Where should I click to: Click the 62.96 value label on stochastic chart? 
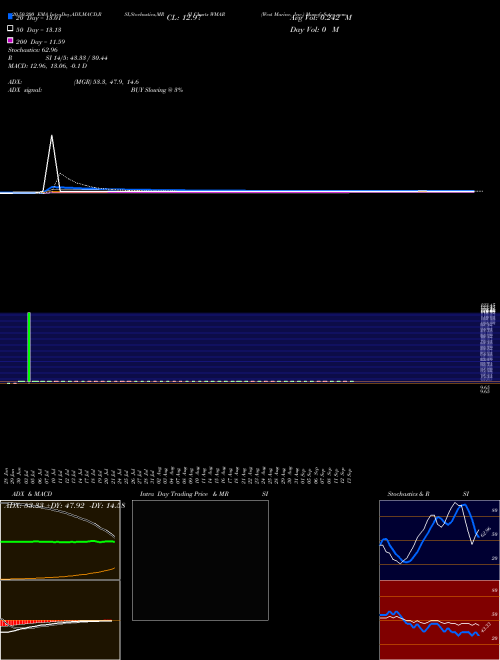pos(485,532)
